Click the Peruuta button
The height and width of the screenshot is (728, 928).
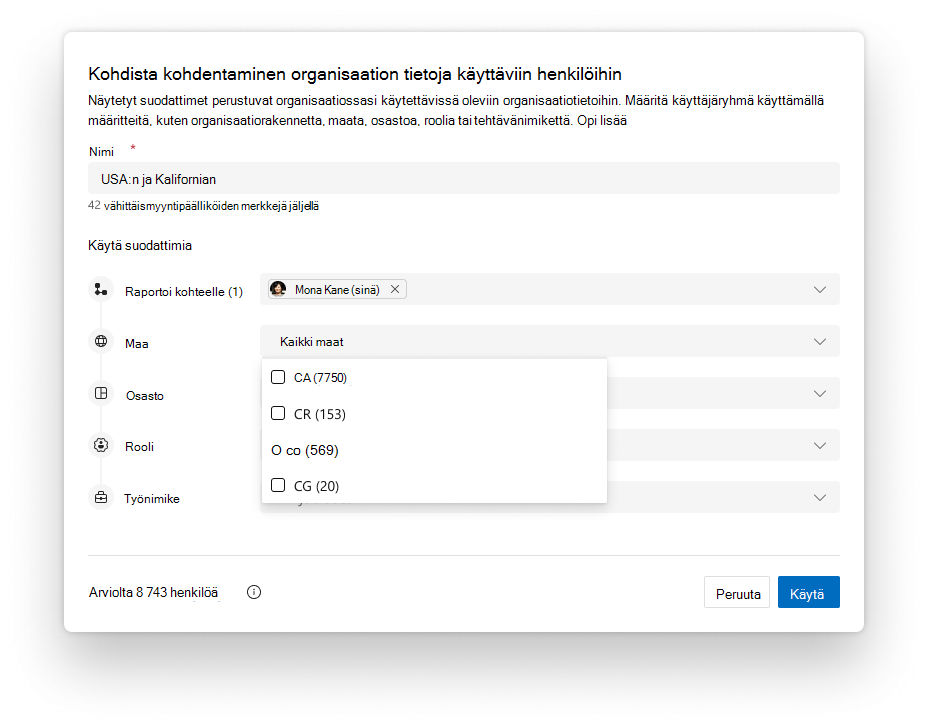click(737, 592)
